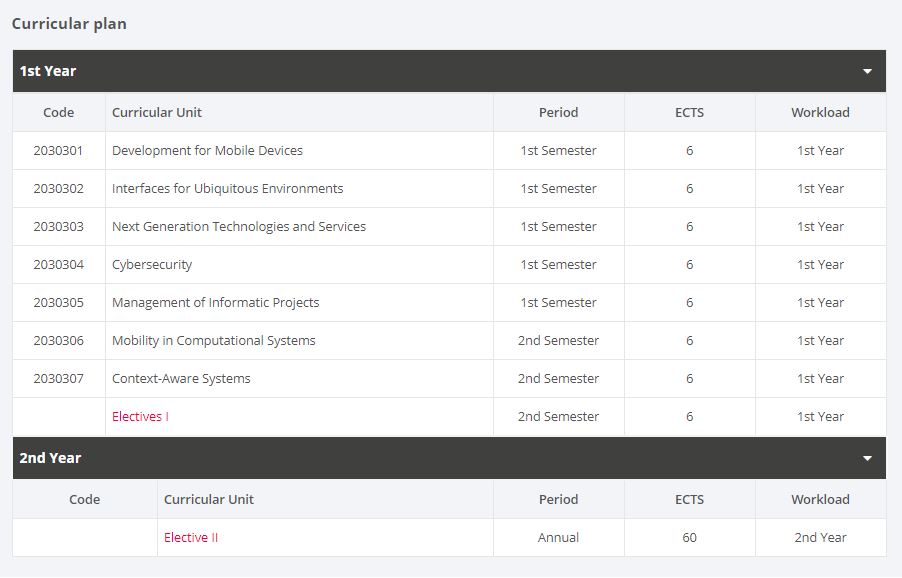902x578 pixels.
Task: Click the 2nd Year header title
Action: pos(50,458)
